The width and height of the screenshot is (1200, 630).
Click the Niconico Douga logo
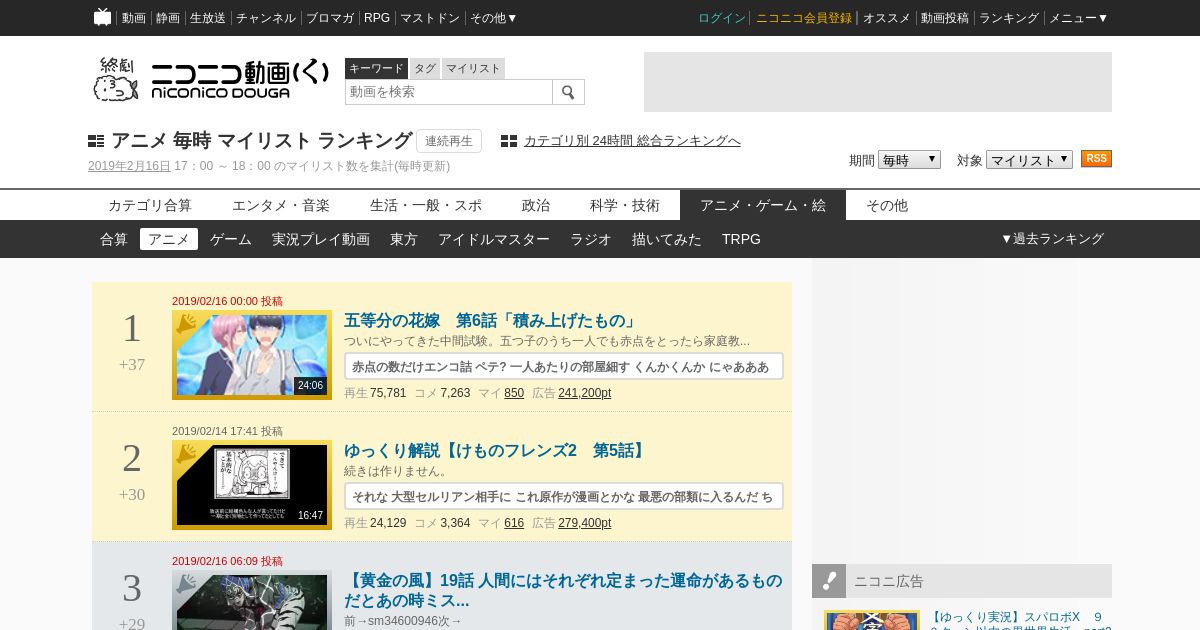211,79
